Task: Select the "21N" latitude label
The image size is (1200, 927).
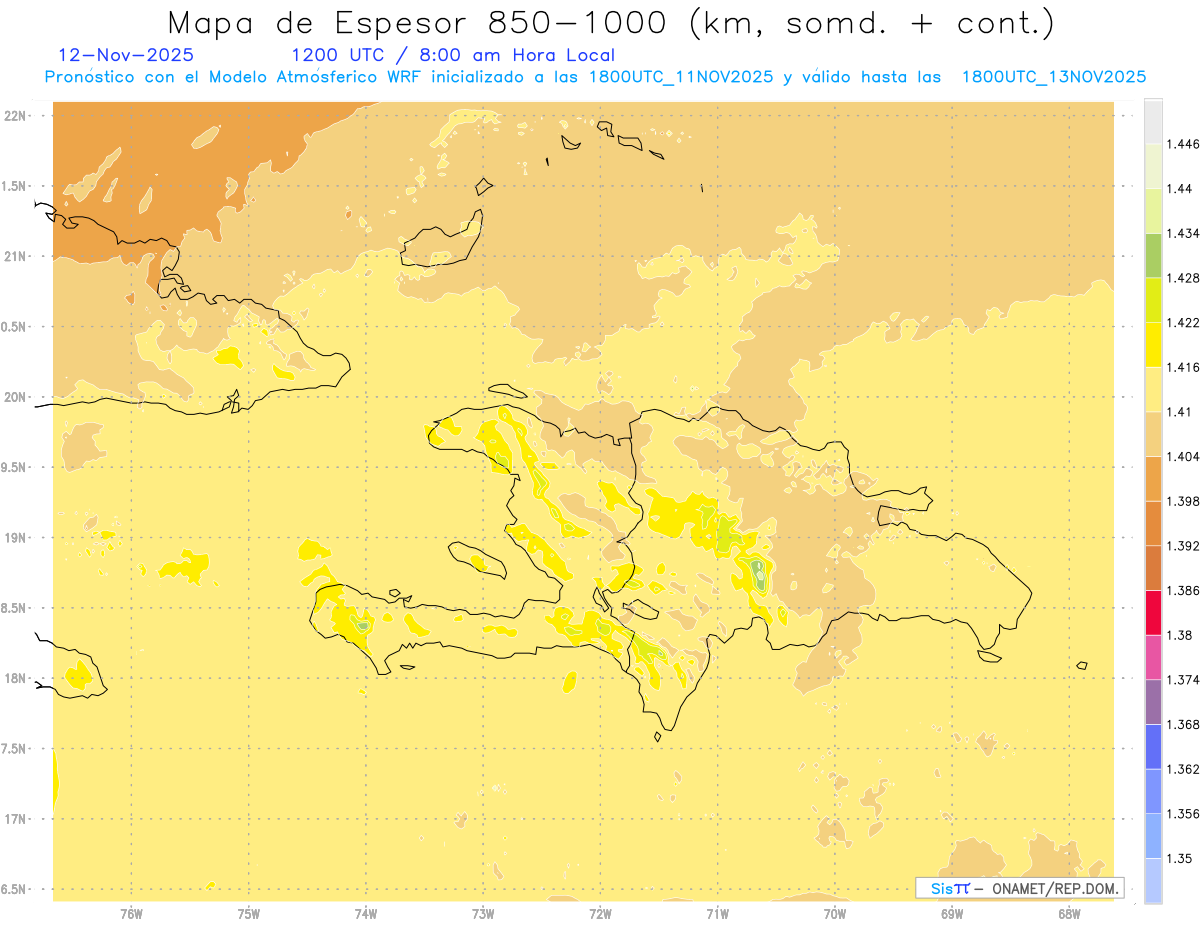Action: (15, 256)
